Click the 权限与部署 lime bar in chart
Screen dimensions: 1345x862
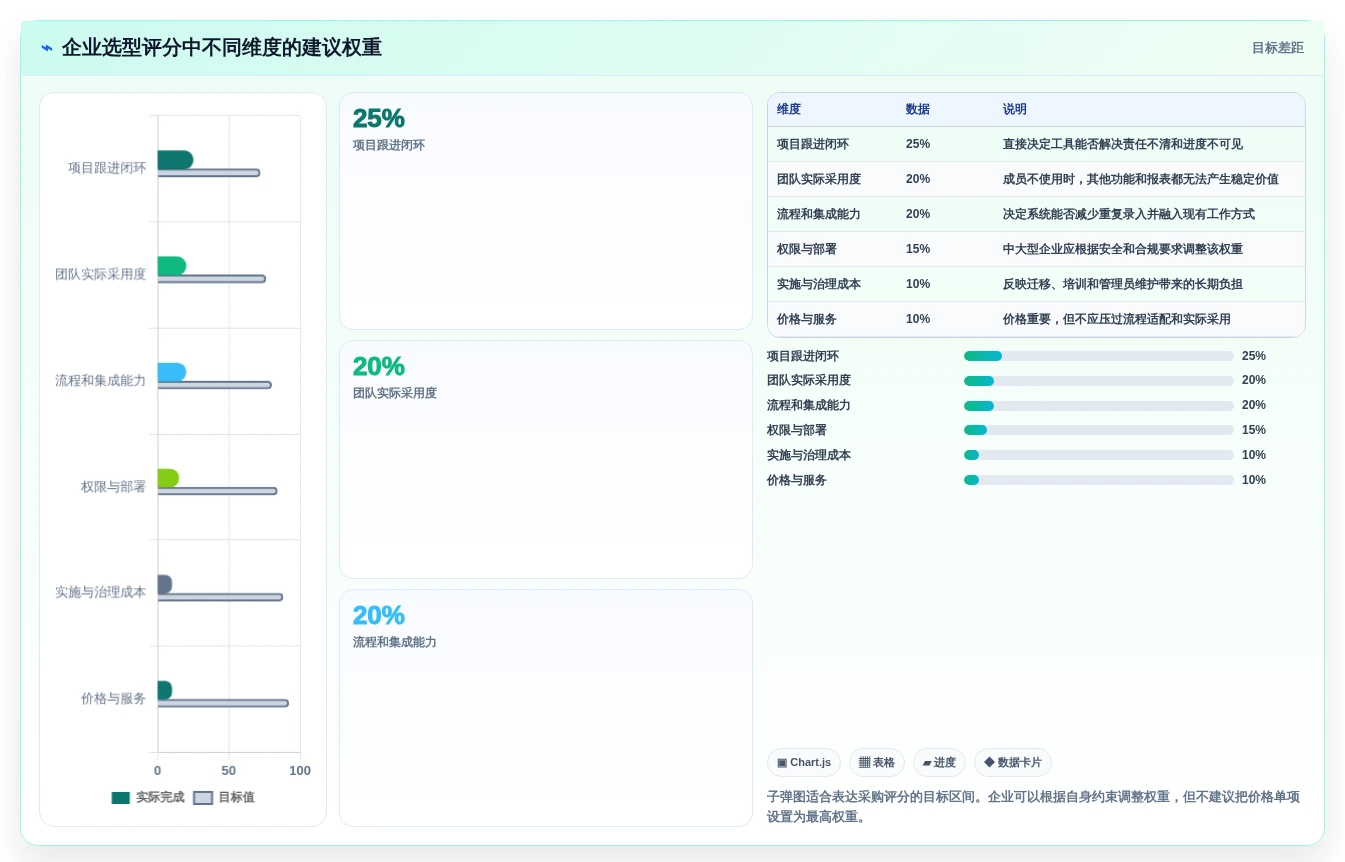tap(168, 478)
